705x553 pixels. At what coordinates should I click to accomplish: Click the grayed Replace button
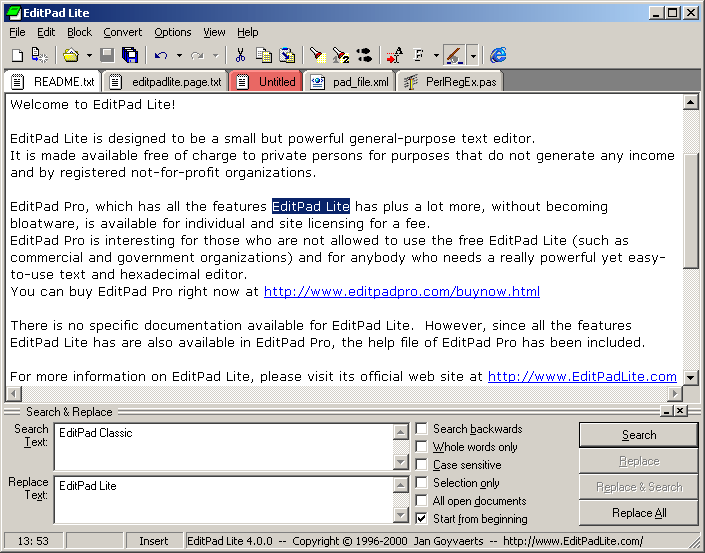point(639,461)
